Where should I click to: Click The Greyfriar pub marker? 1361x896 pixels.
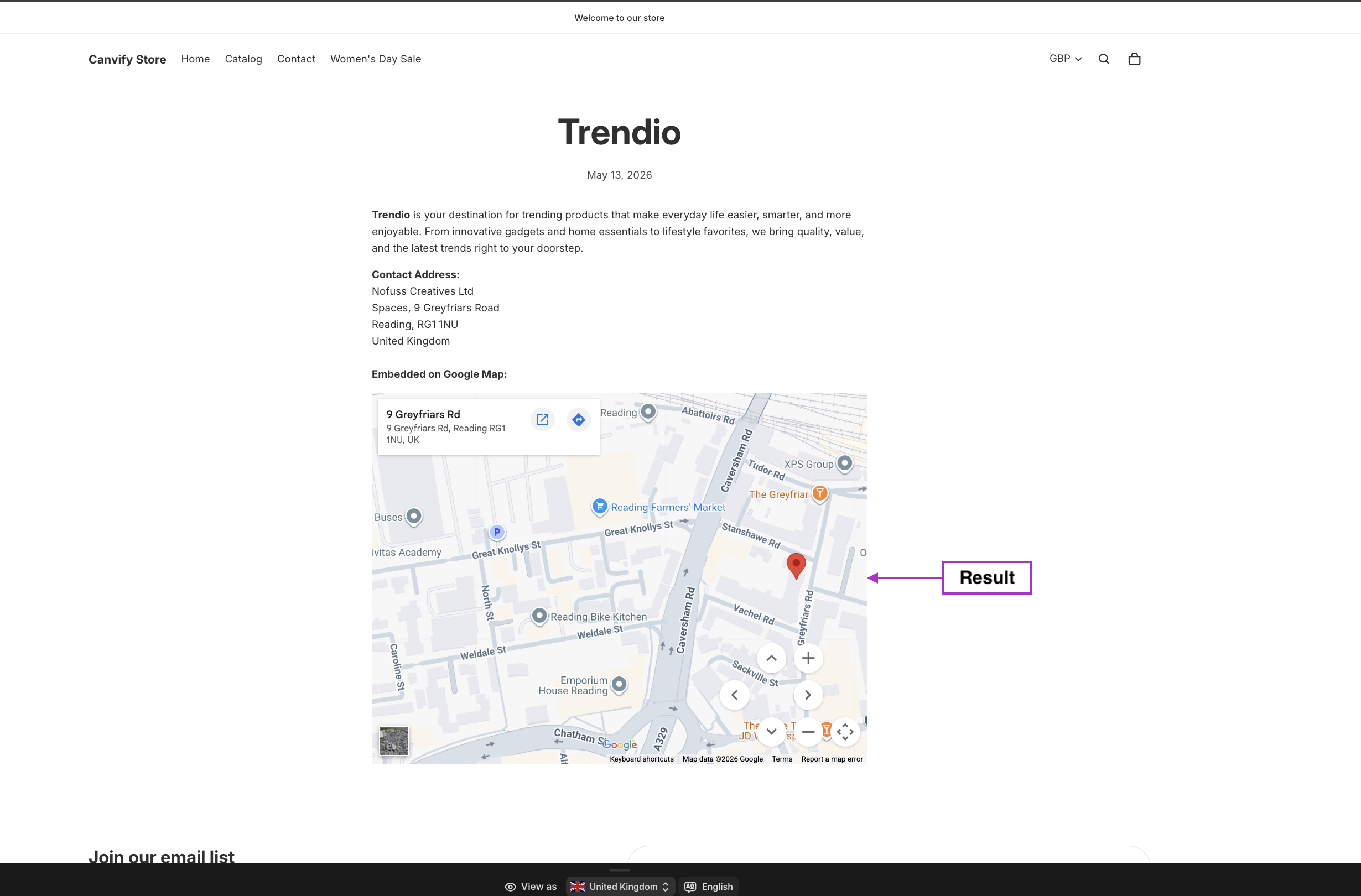pos(819,493)
